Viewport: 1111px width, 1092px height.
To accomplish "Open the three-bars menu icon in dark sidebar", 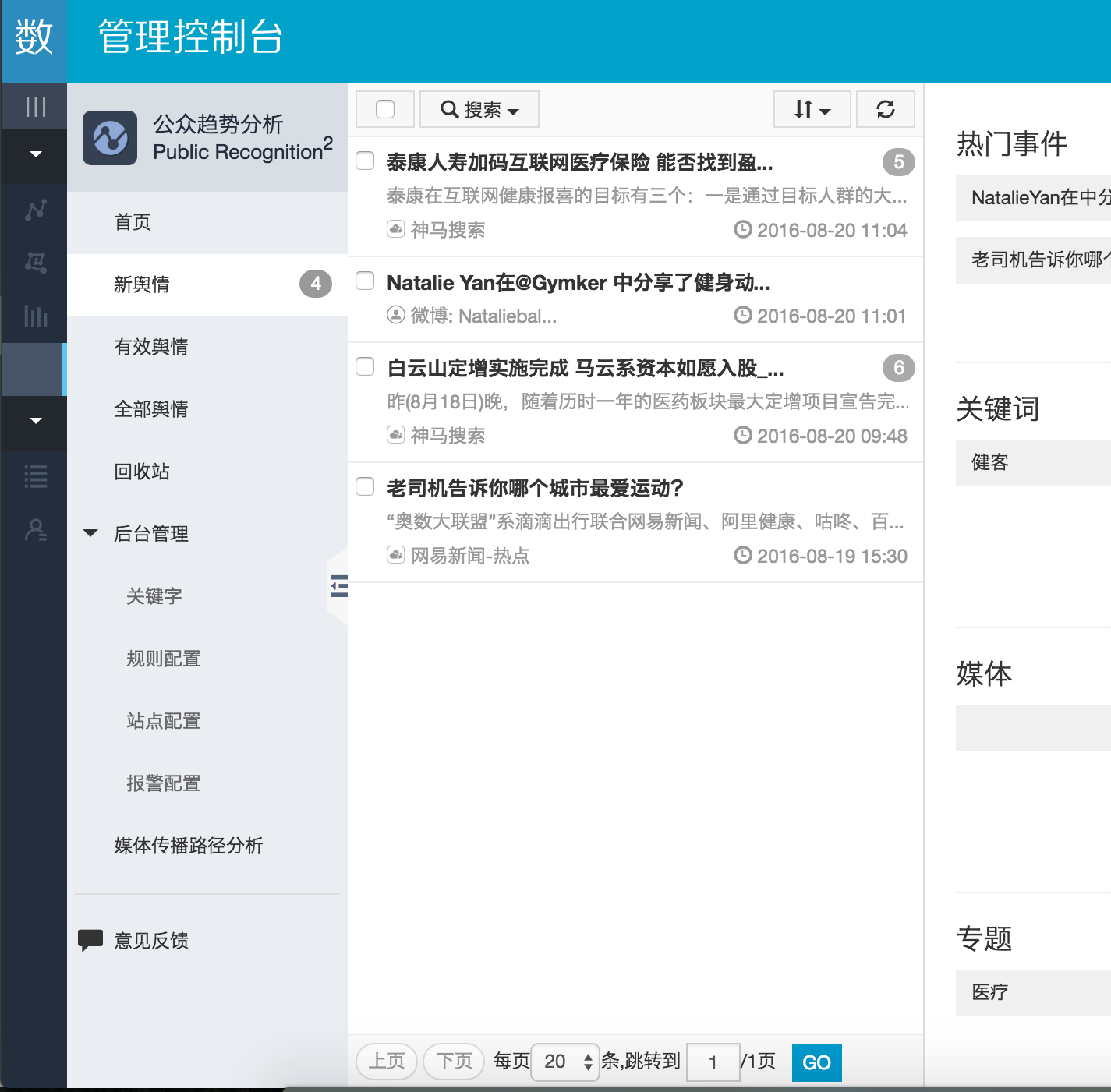I will [36, 107].
